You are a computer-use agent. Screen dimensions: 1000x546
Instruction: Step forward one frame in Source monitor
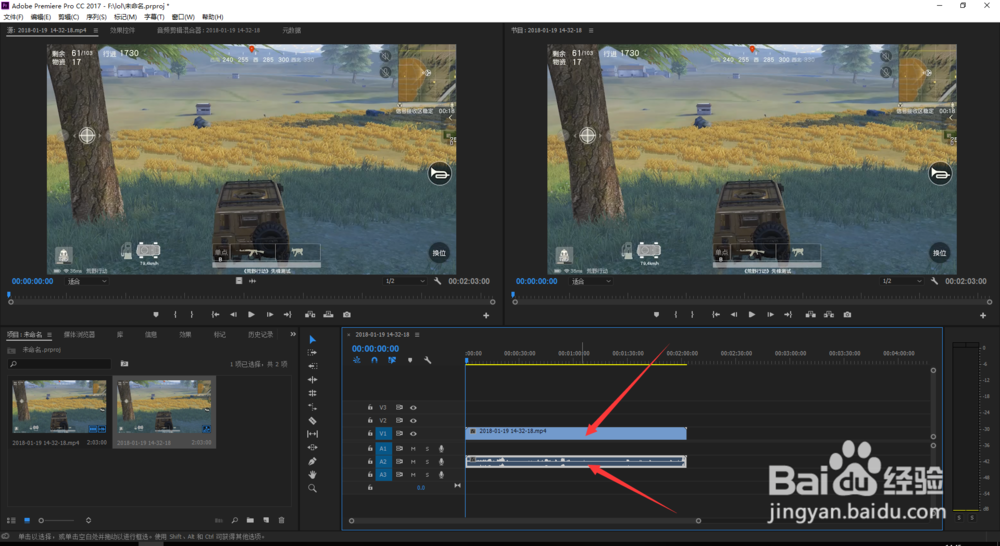[x=270, y=314]
